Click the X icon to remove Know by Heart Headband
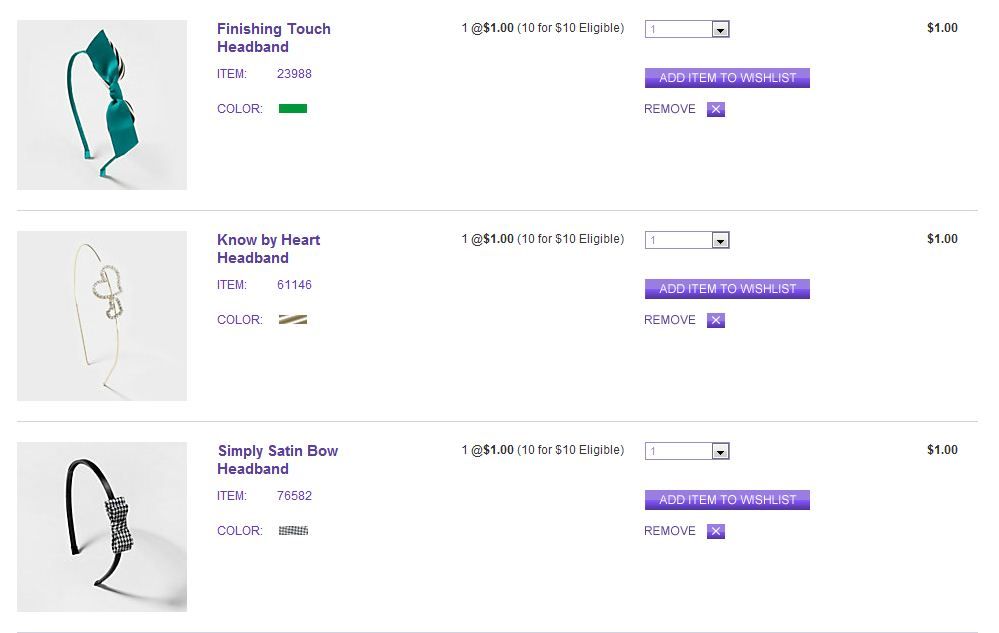The height and width of the screenshot is (633, 999). pyautogui.click(x=715, y=321)
